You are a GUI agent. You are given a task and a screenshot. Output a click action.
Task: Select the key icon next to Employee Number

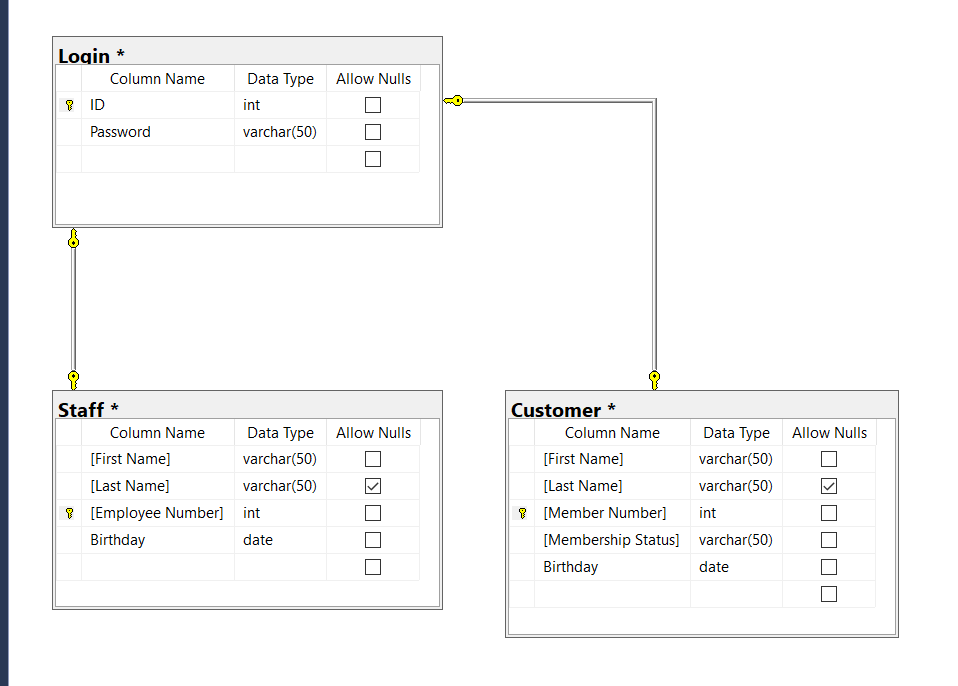tap(68, 512)
